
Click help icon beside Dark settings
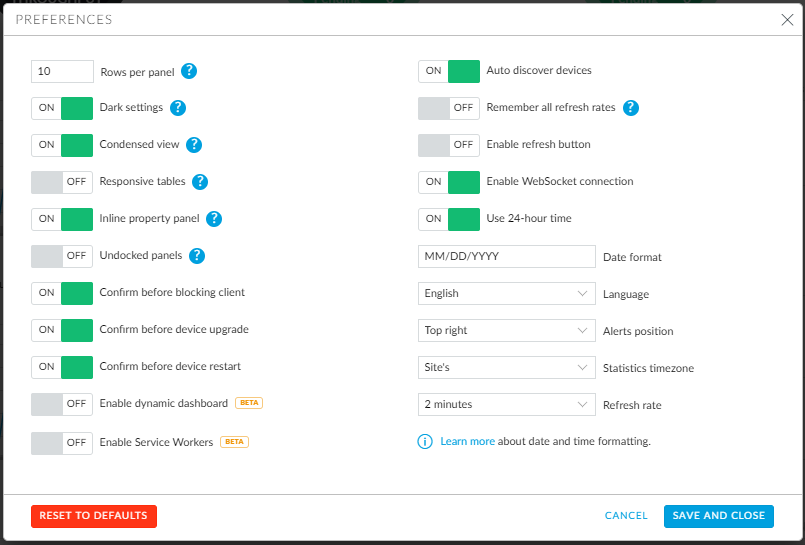pyautogui.click(x=178, y=108)
